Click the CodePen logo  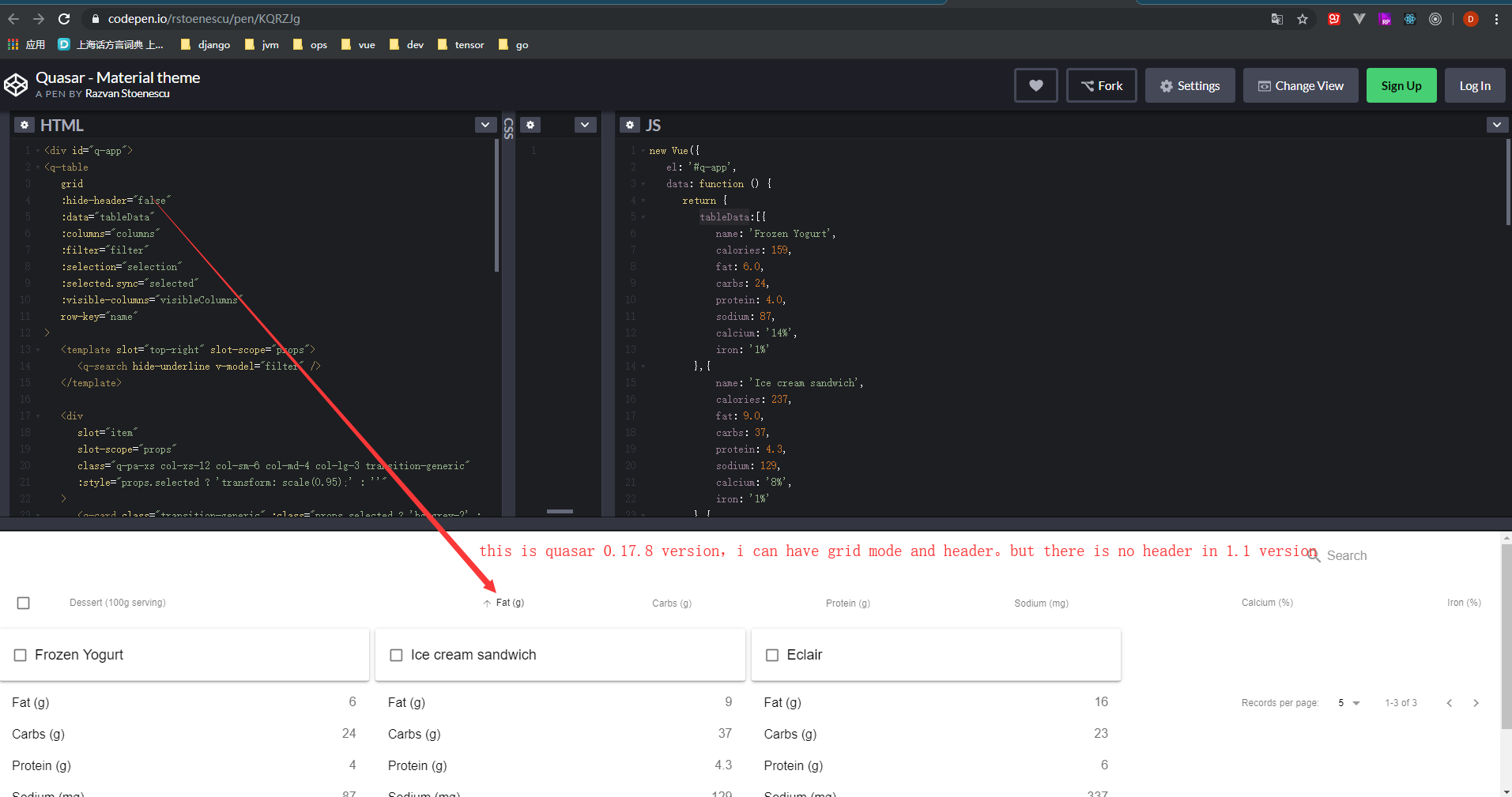pos(16,85)
